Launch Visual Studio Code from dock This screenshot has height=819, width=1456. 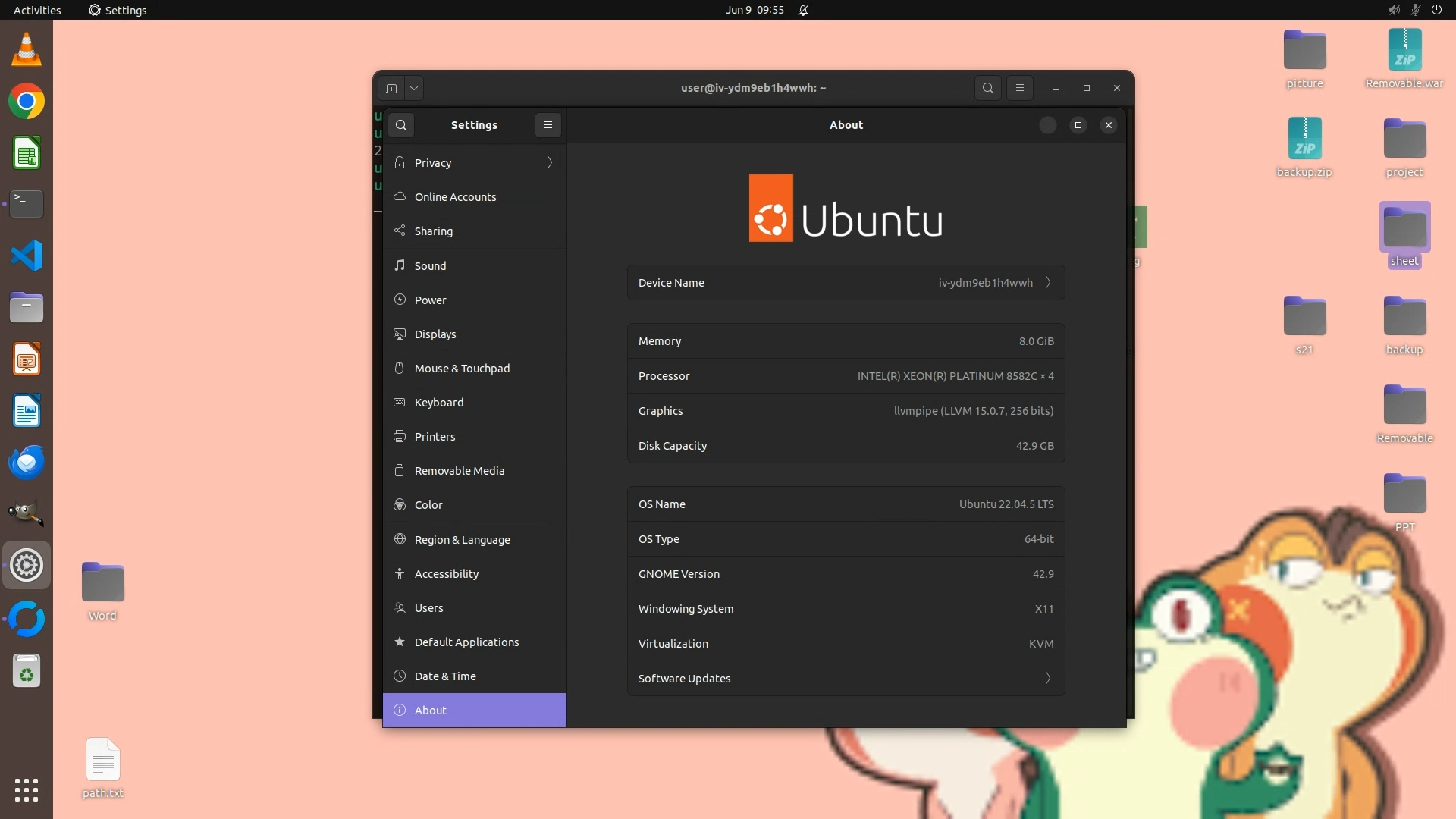tap(27, 256)
